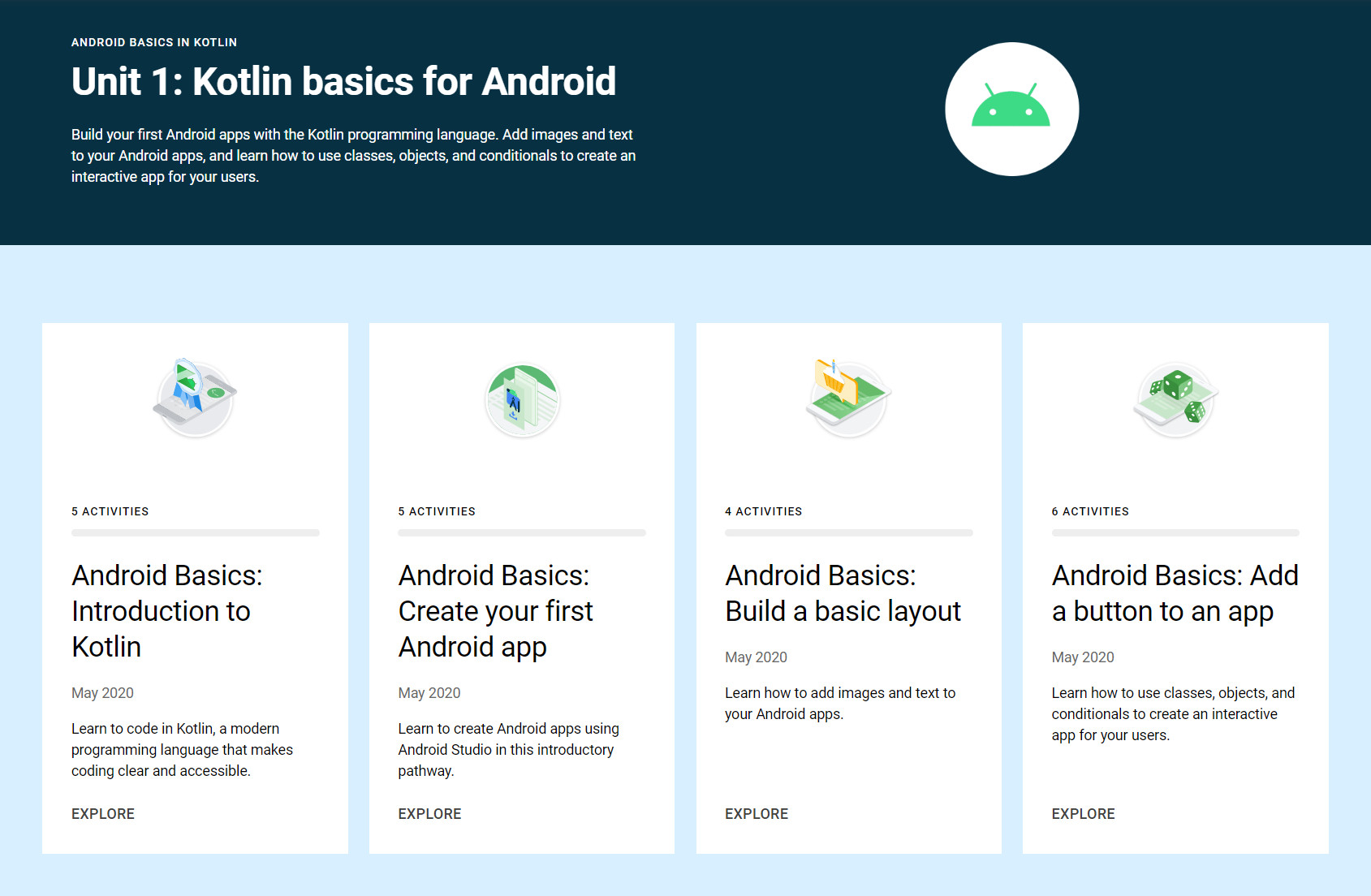Screen dimensions: 1371x896
Task: Click the Android robot logo in header
Action: click(x=1011, y=109)
